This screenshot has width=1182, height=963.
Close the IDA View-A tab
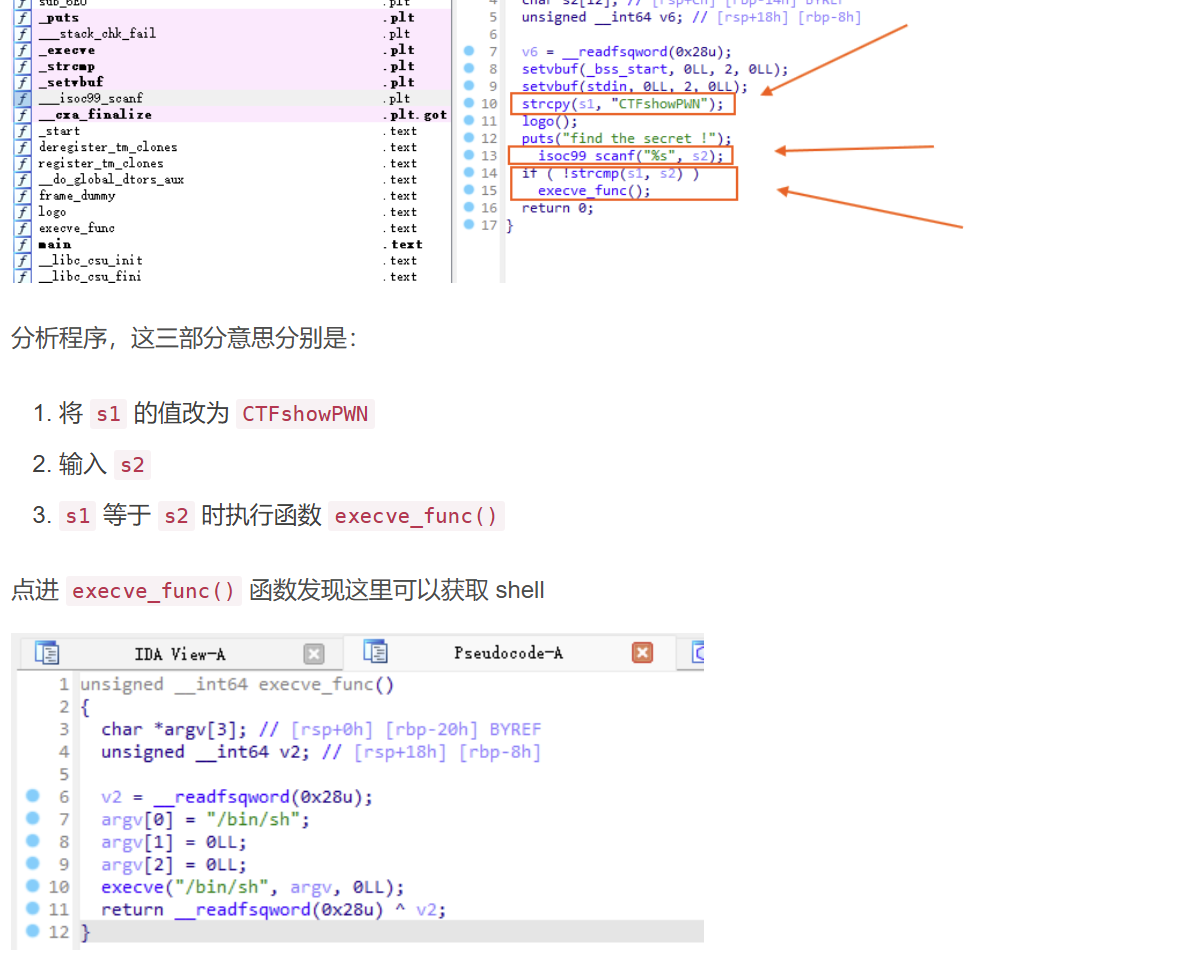click(x=314, y=654)
